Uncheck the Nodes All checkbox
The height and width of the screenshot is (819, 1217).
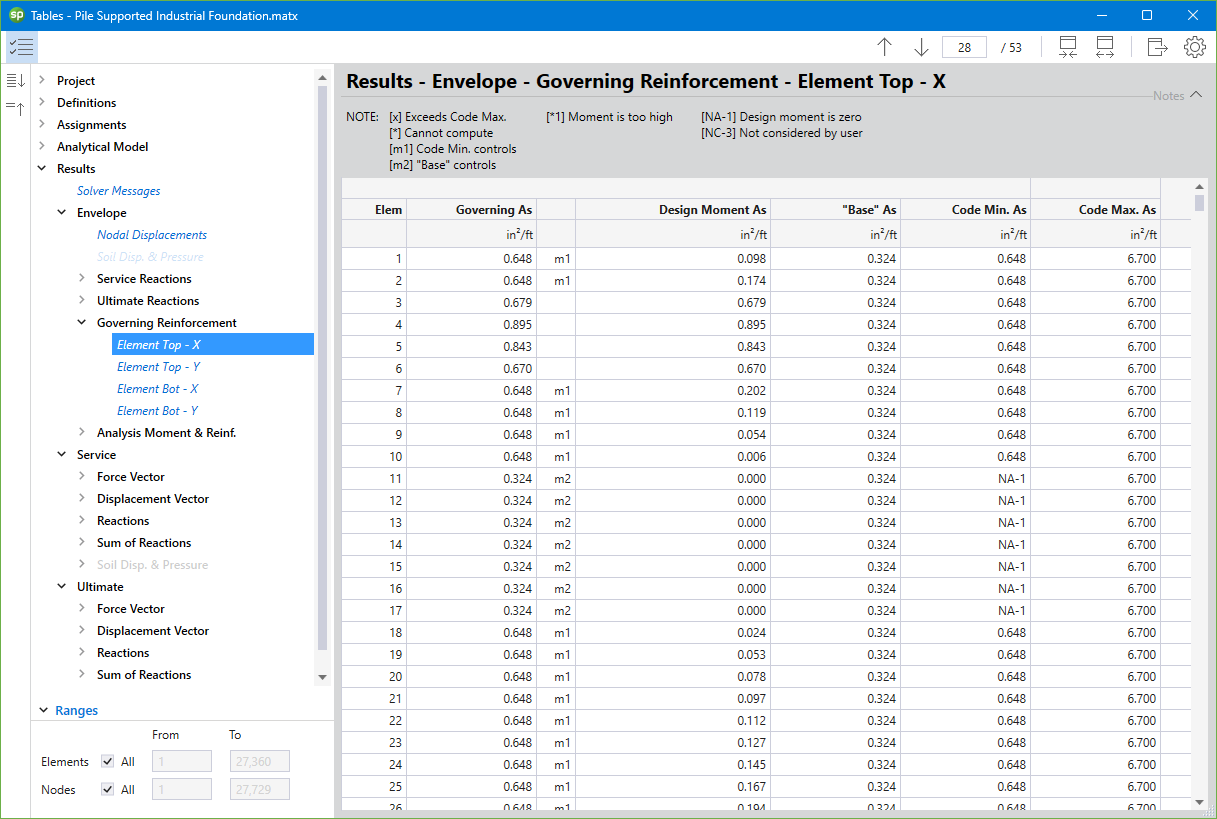[x=108, y=790]
